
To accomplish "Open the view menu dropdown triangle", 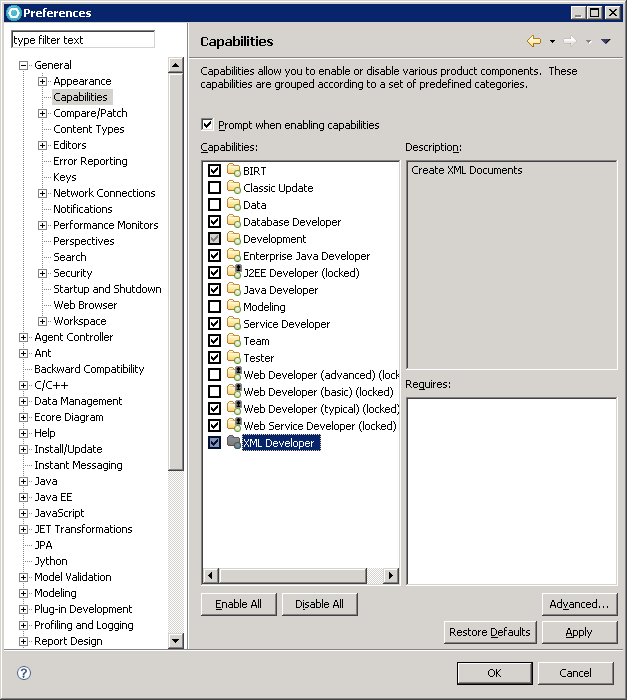I will point(605,41).
